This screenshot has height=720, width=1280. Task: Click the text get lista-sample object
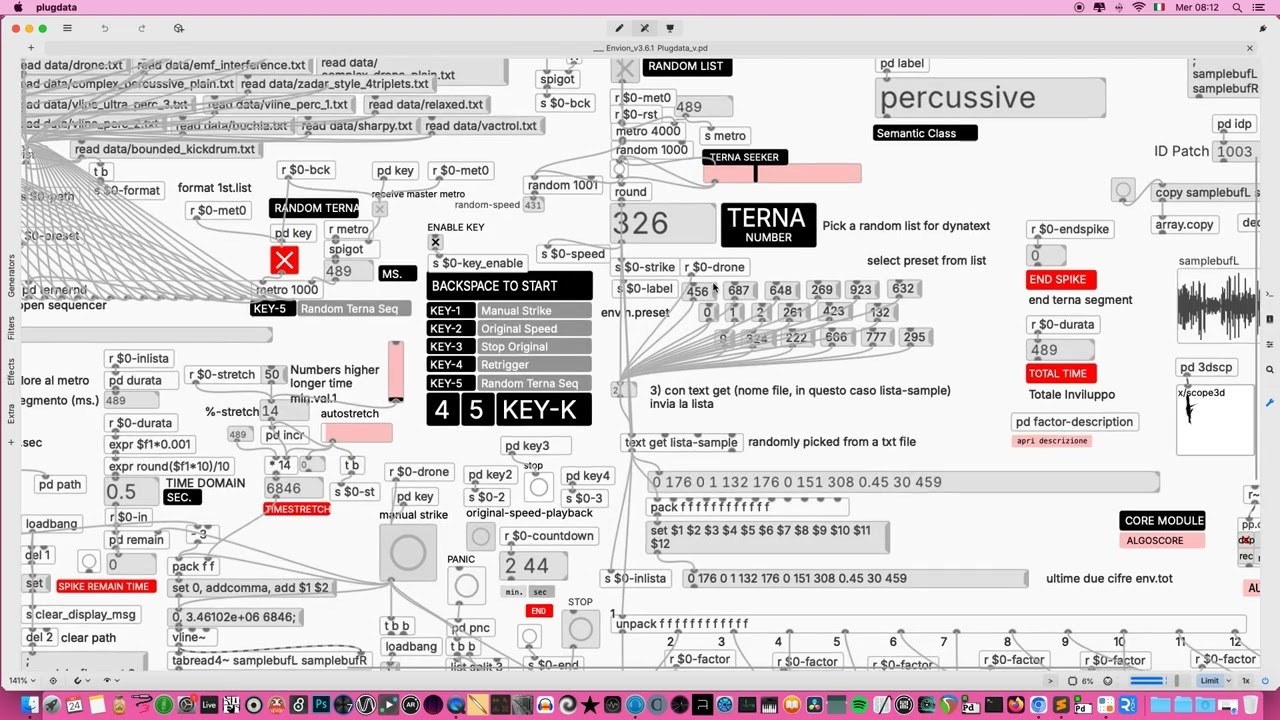pyautogui.click(x=681, y=442)
